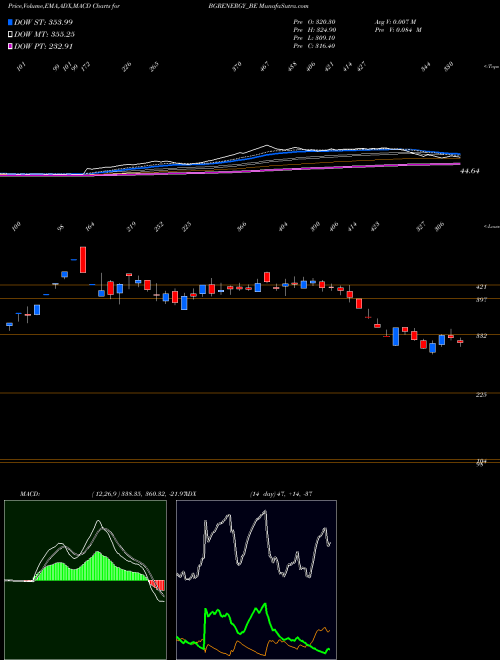Click the '397' price axis label
Viewport: 500px width, 660px height.
[482, 300]
